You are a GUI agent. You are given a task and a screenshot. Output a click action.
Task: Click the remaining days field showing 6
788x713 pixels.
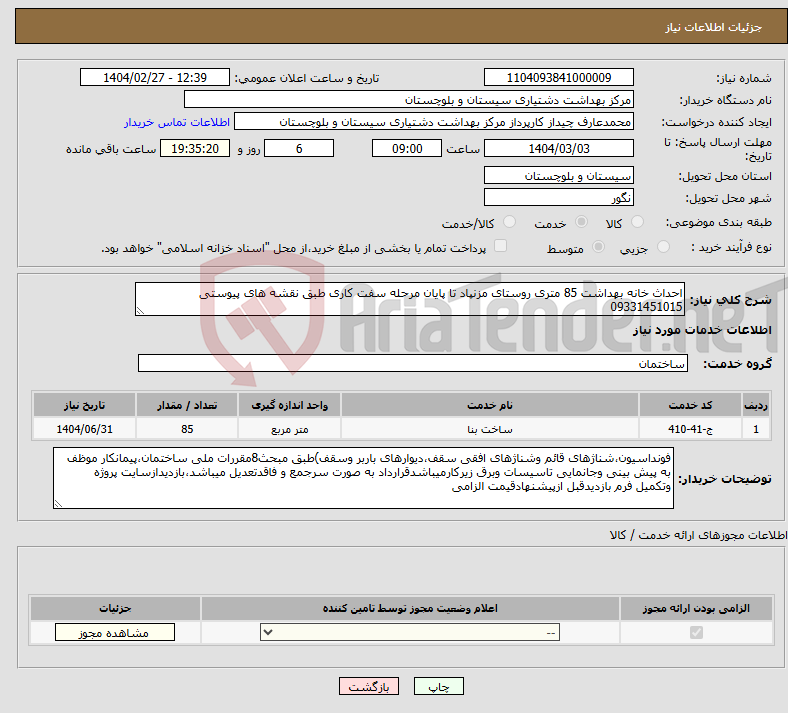[x=299, y=148]
